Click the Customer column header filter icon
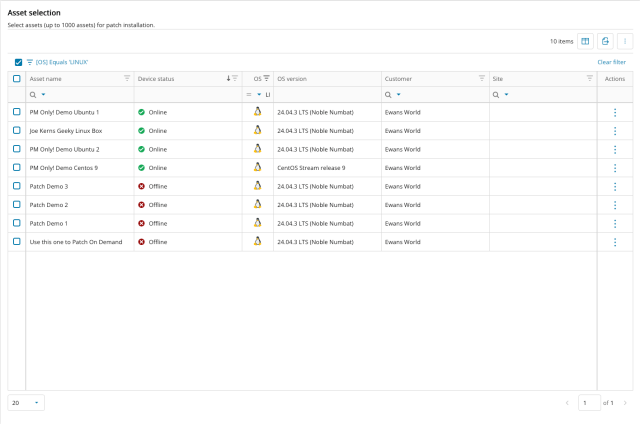This screenshot has width=640, height=424. pos(482,78)
